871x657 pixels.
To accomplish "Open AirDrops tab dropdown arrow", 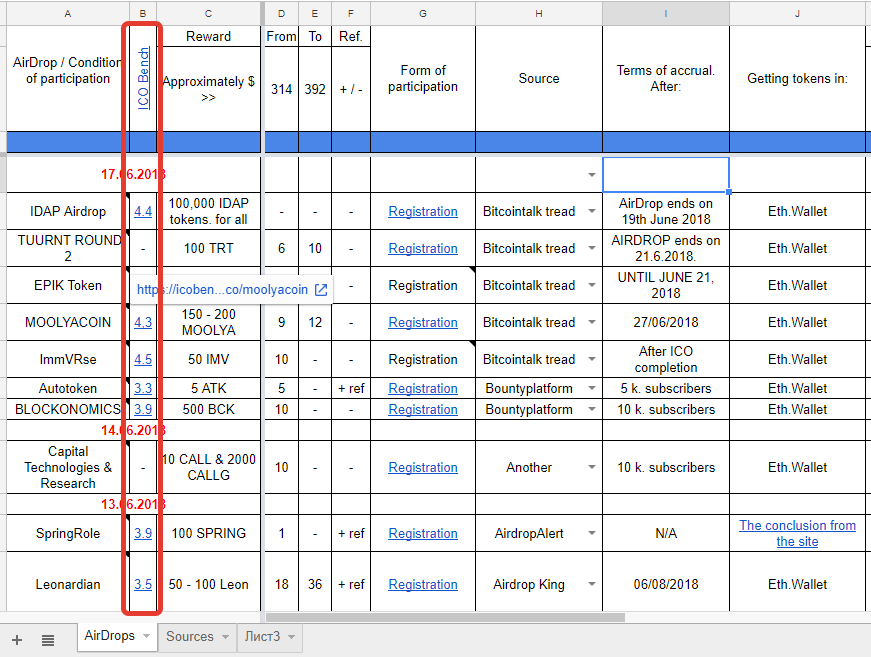I will [x=146, y=636].
